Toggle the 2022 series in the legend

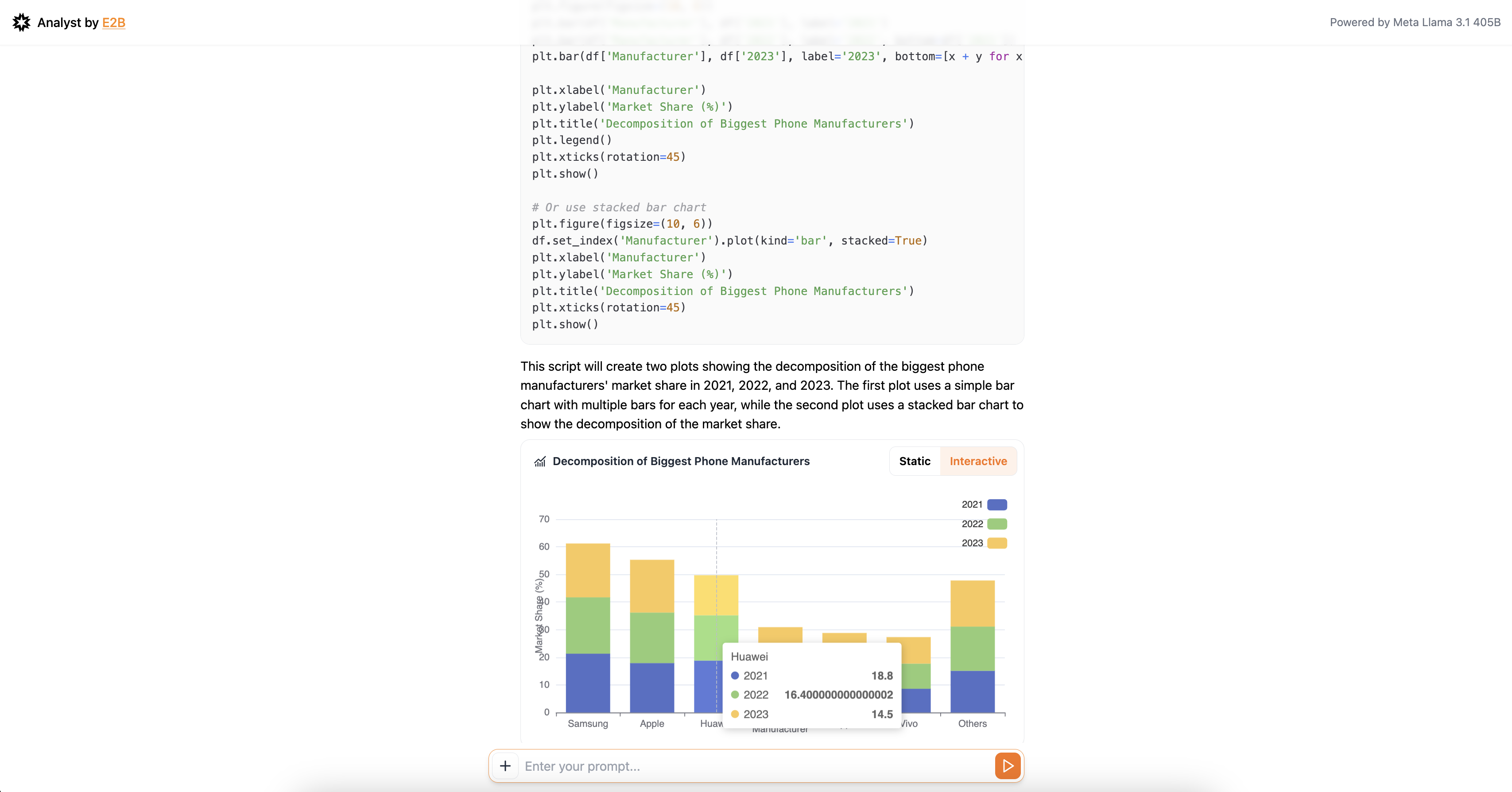[985, 524]
